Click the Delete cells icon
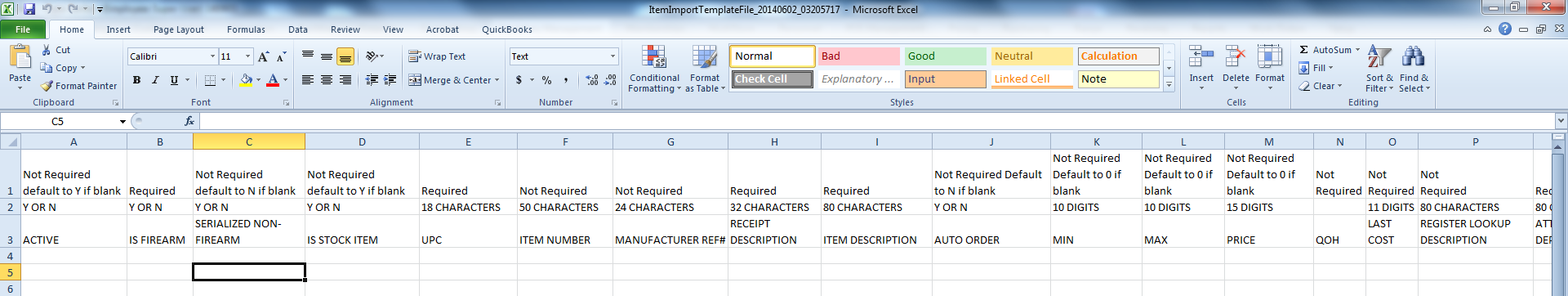 (1235, 57)
